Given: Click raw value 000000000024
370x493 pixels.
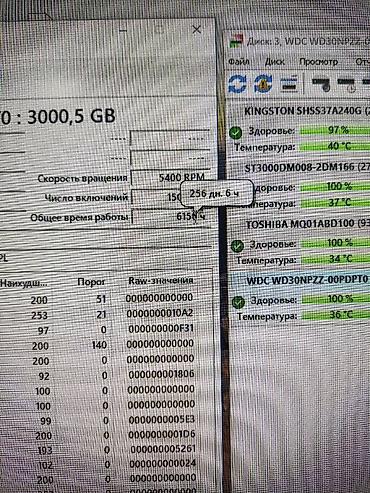Looking at the screenshot, I should pyautogui.click(x=163, y=464).
